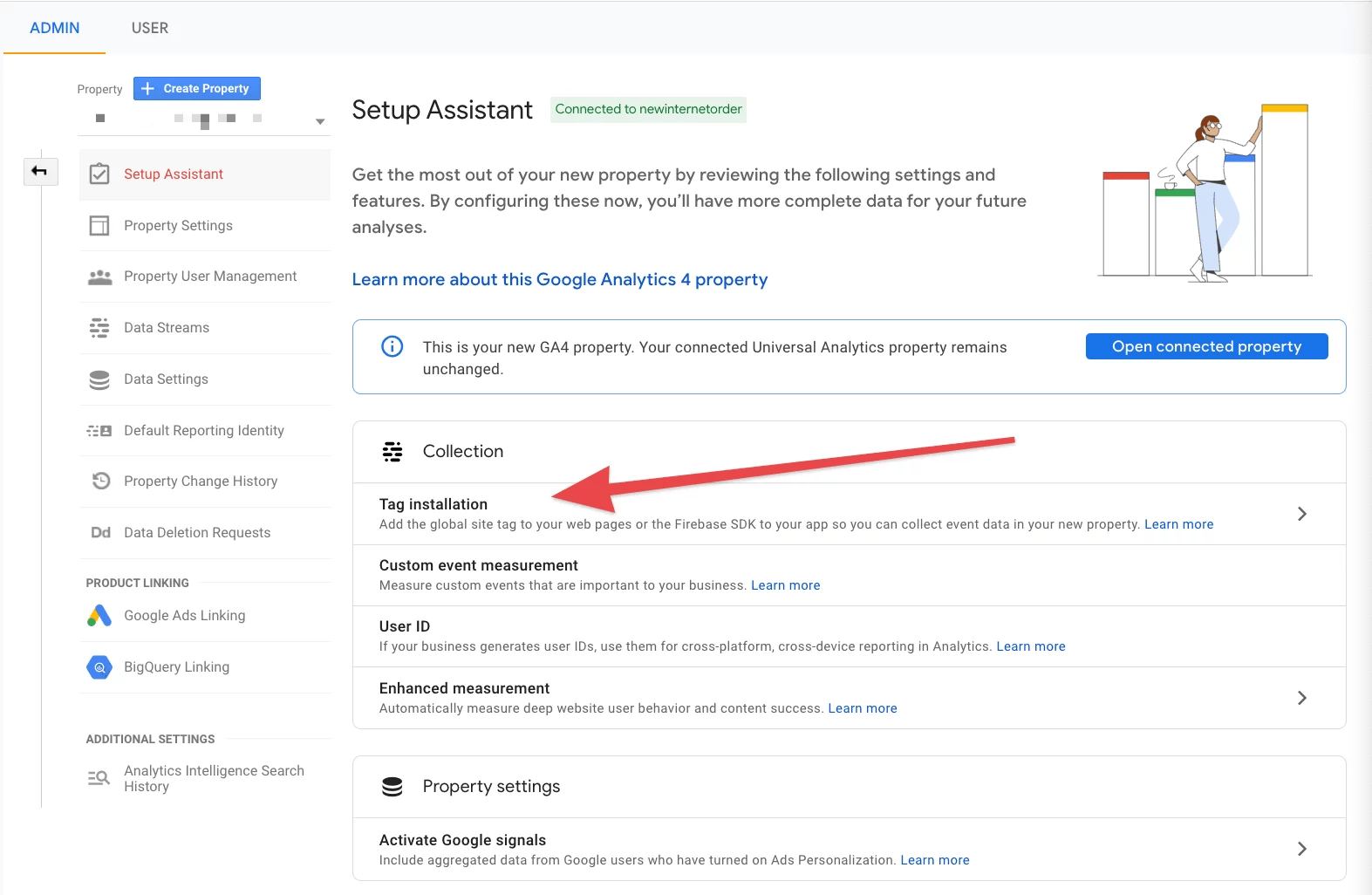Click the Setup Assistant page title

[442, 110]
